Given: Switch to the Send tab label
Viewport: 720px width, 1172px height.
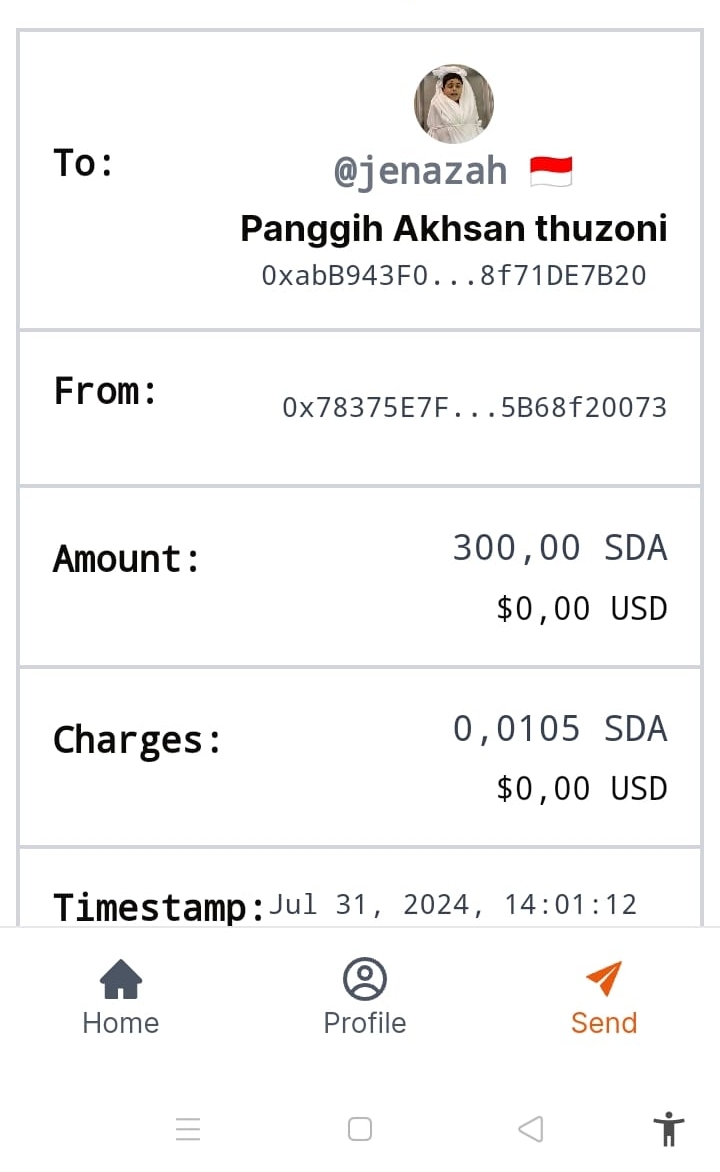Looking at the screenshot, I should tap(604, 1023).
